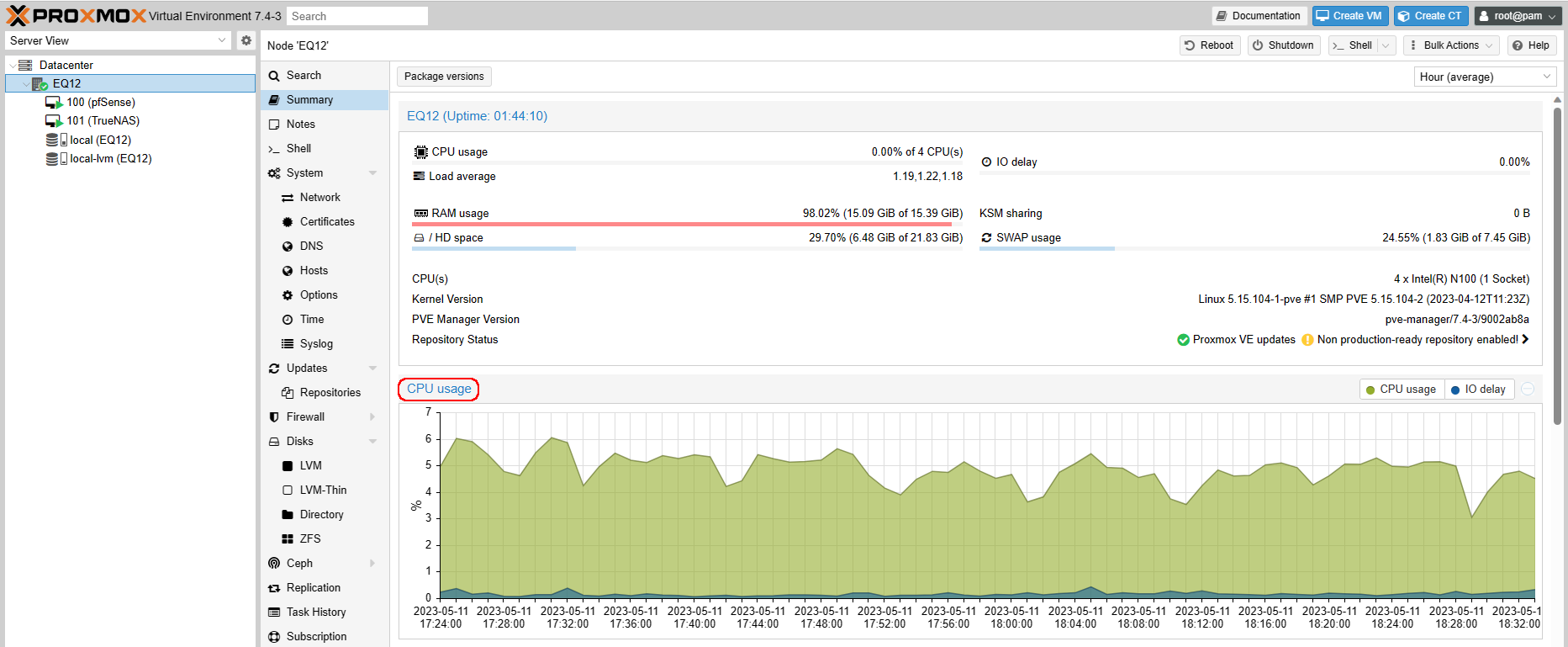1568x647 pixels.
Task: Click the Create CT button
Action: point(1432,16)
